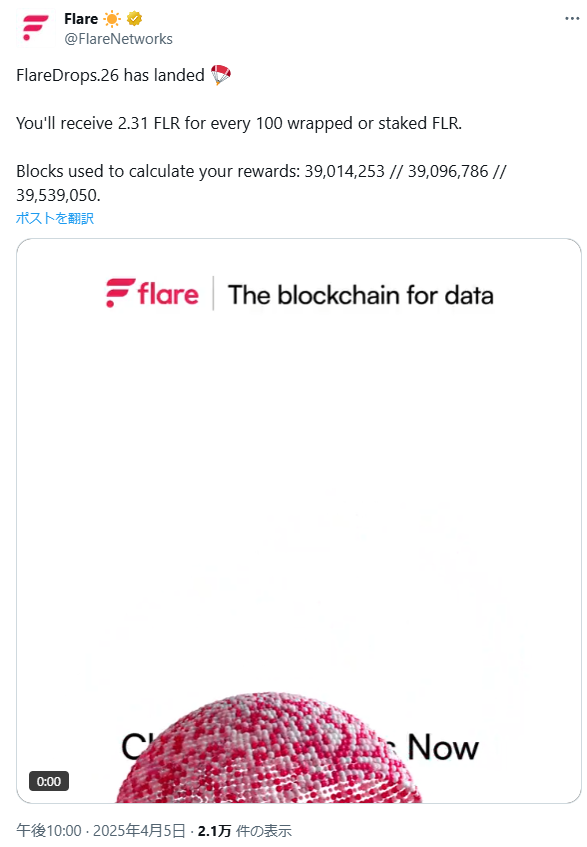This screenshot has height=847, width=587.
Task: Open the Flare display name profile
Action: pyautogui.click(x=81, y=19)
